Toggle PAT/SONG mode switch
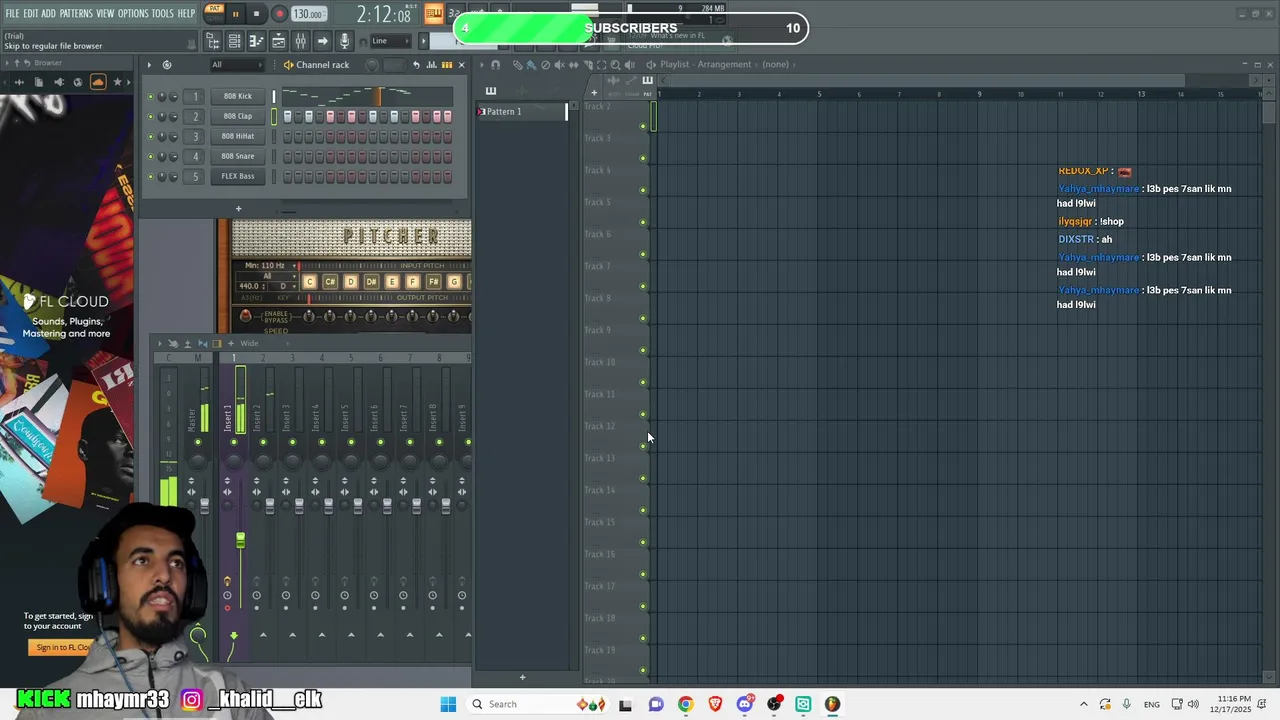Screen dimensions: 1280x720 tap(214, 13)
